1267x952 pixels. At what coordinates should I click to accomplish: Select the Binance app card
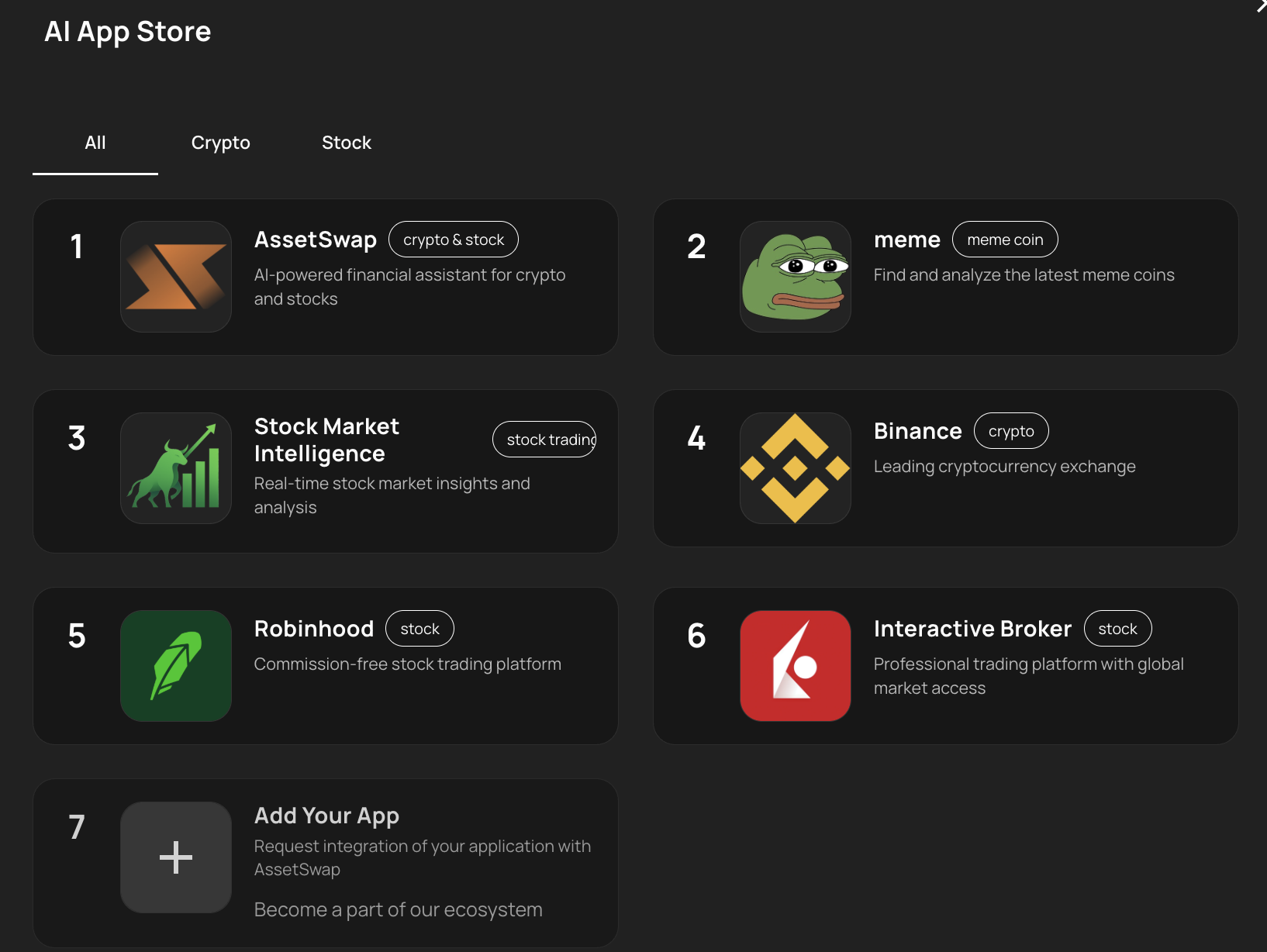945,468
